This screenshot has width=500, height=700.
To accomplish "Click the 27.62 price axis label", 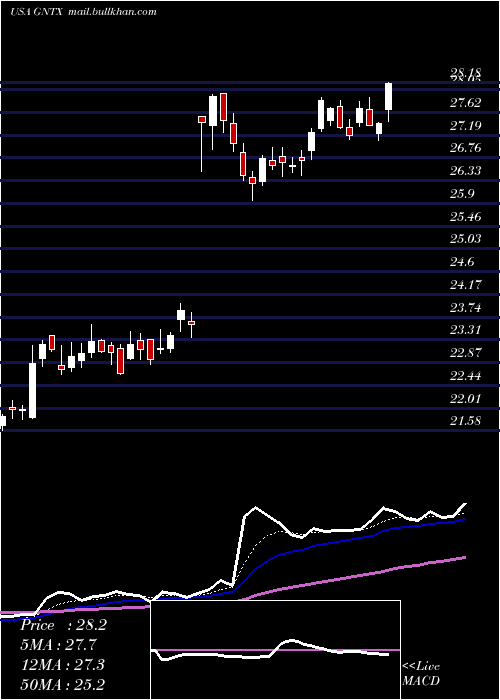I will tap(466, 103).
